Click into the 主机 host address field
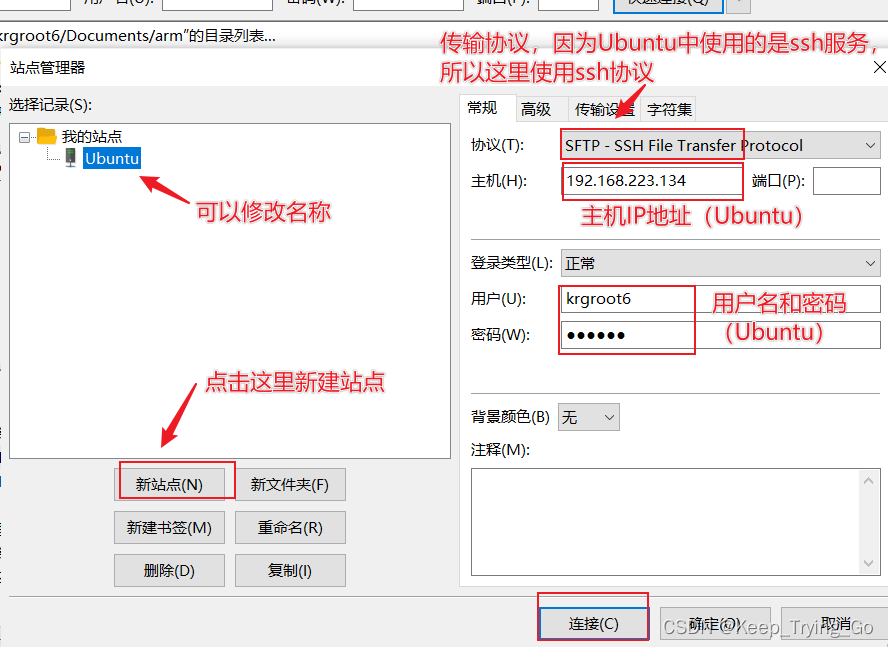Screen dimensions: 888x647 click(651, 181)
